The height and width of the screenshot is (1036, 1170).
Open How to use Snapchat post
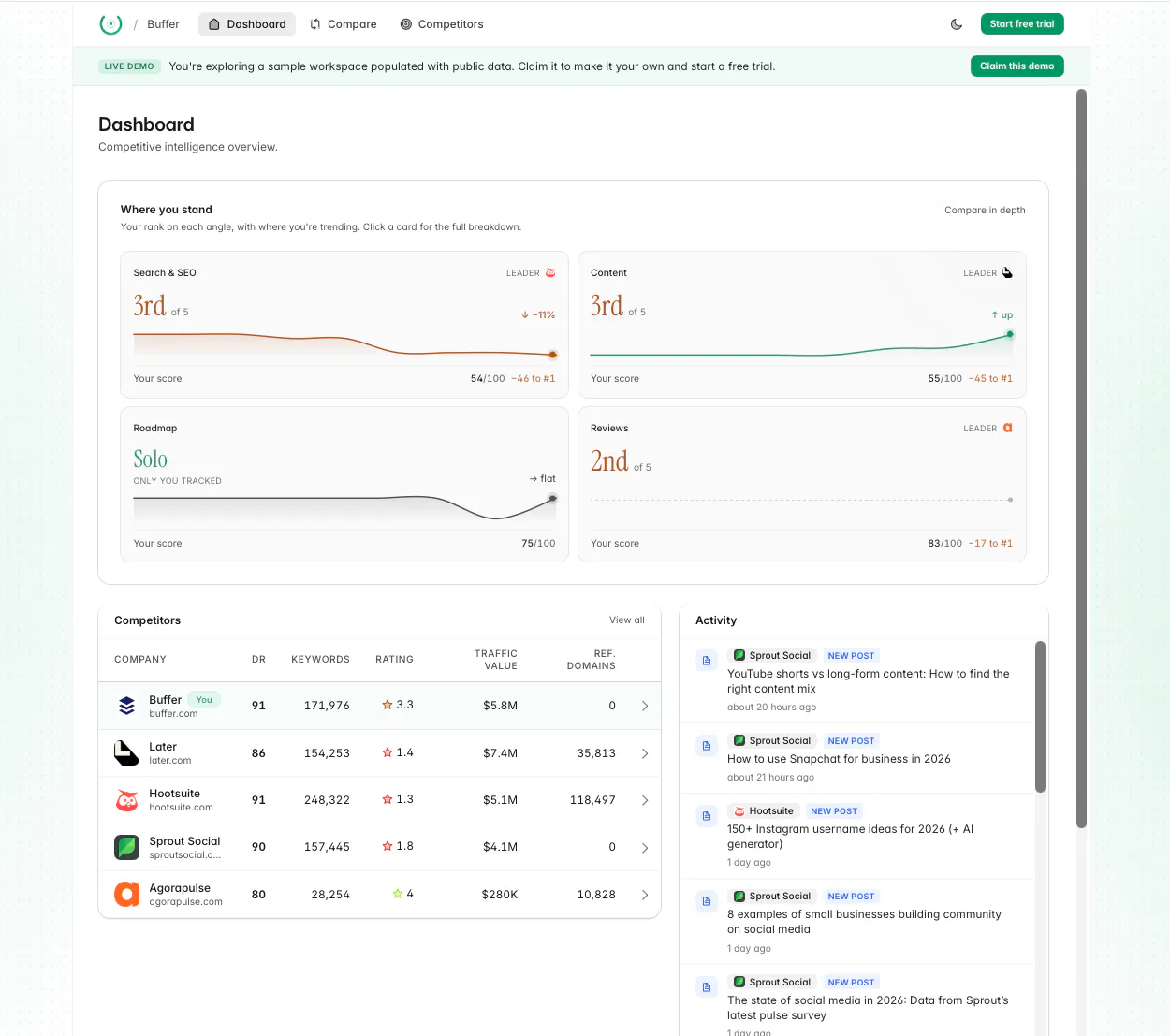839,759
